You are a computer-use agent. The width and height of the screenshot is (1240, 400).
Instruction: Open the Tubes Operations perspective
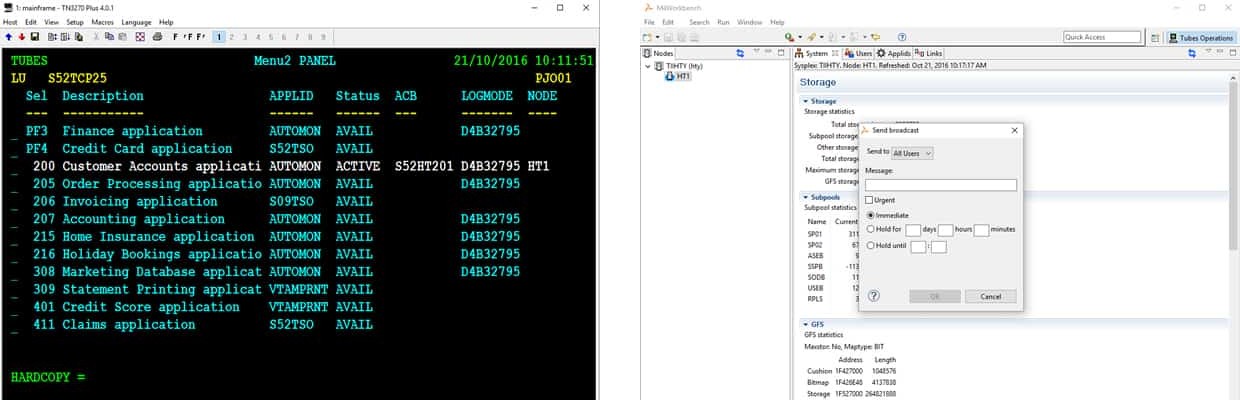1200,38
